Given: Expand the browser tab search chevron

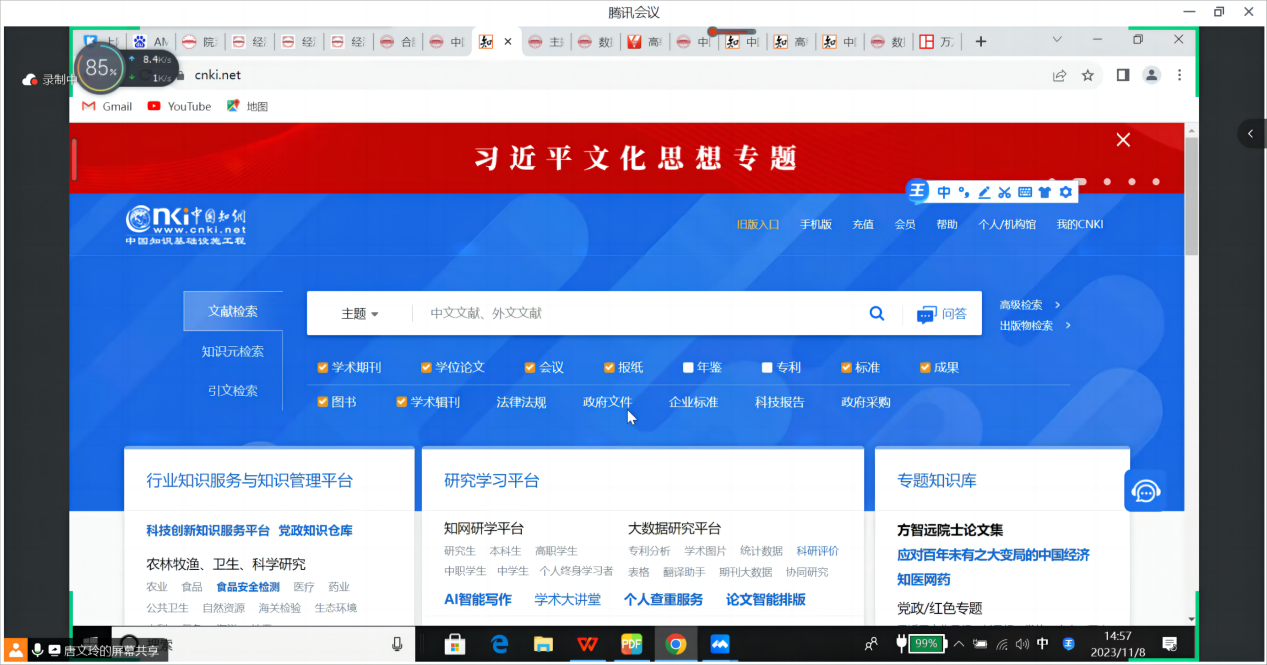Looking at the screenshot, I should click(1057, 40).
